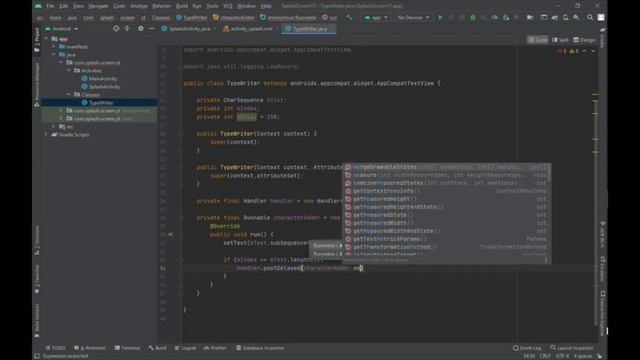Open the app run configuration dropdown

(376, 18)
